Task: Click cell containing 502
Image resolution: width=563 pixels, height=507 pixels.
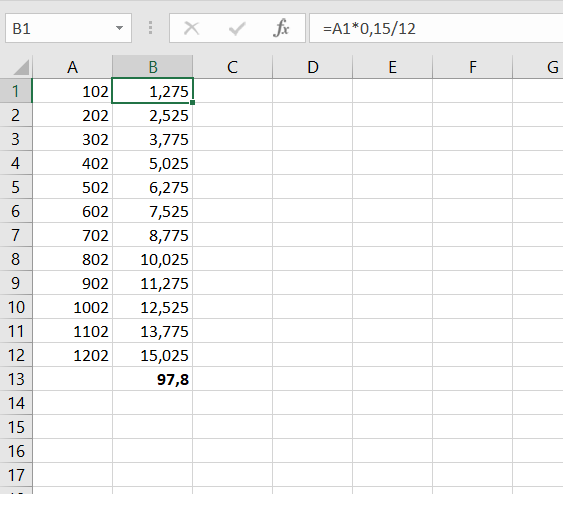Action: point(73,187)
